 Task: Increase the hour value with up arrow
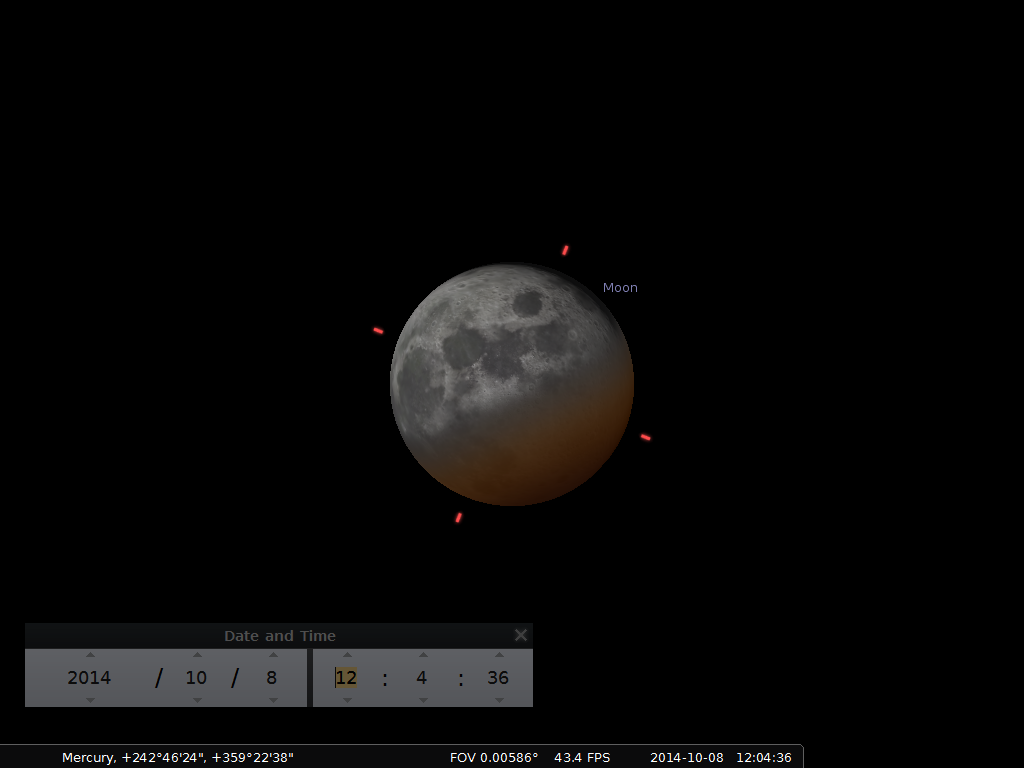(x=347, y=655)
